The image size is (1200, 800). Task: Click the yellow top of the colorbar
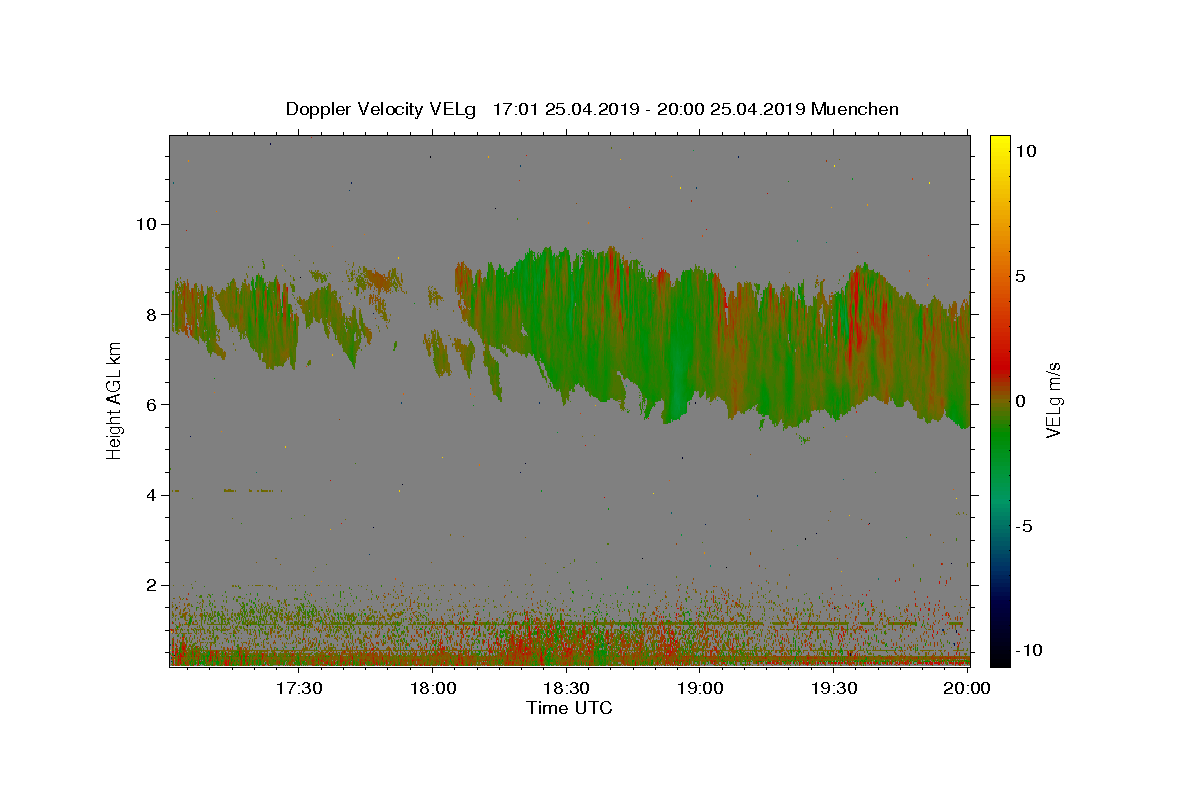pos(1000,145)
